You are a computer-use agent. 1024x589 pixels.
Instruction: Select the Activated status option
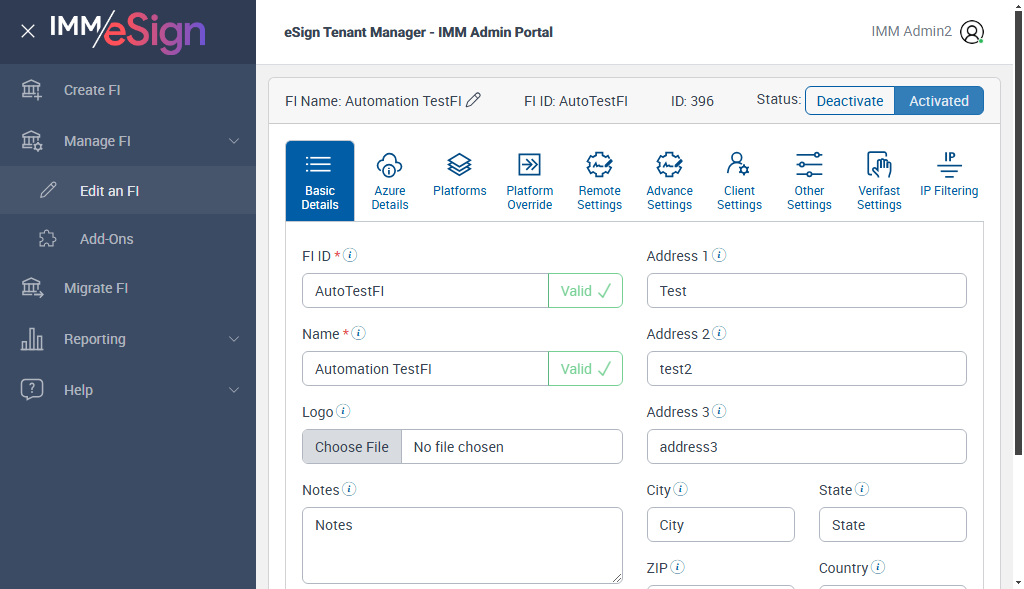(x=939, y=101)
